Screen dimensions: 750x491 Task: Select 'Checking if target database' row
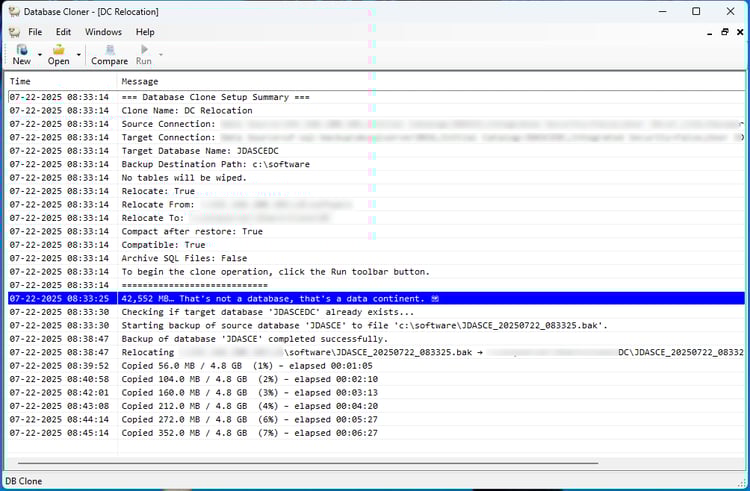coord(376,312)
